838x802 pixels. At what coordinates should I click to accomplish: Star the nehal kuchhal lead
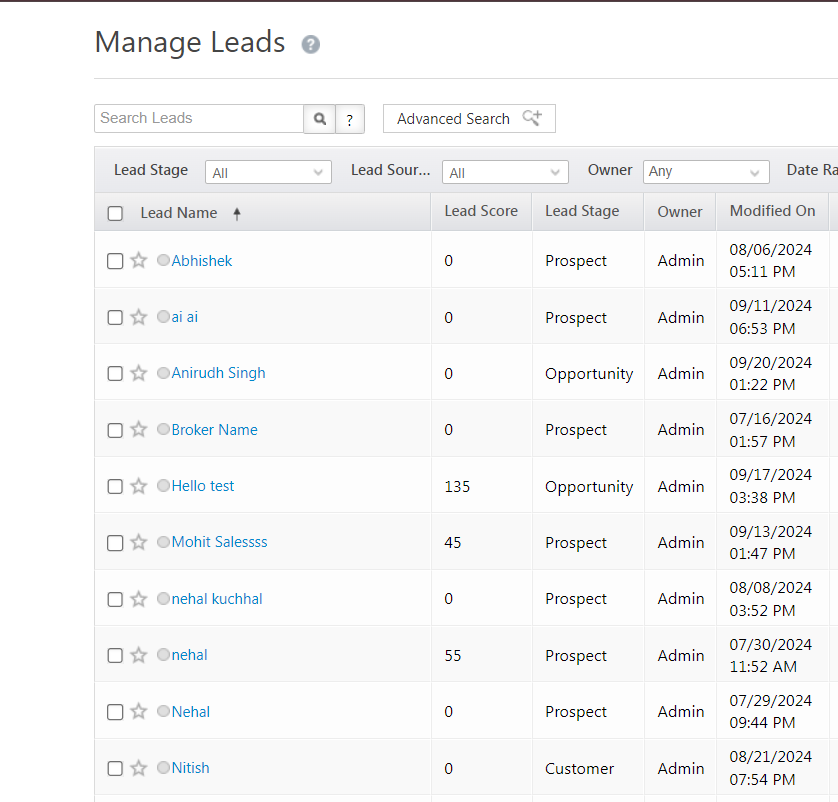click(x=139, y=599)
